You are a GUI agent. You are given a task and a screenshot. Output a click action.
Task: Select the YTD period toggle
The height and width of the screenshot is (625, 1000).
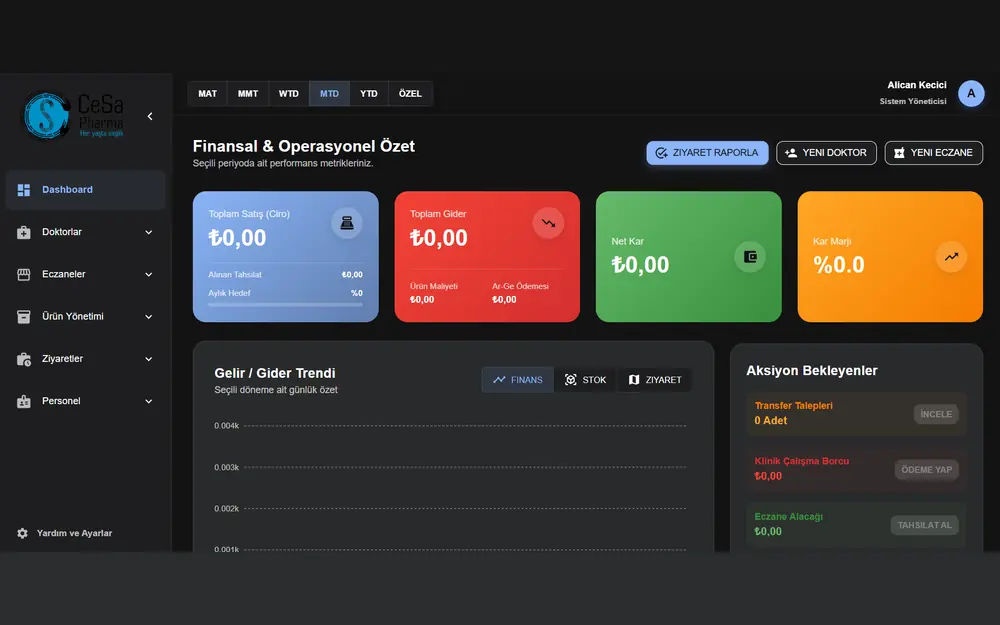pyautogui.click(x=369, y=94)
